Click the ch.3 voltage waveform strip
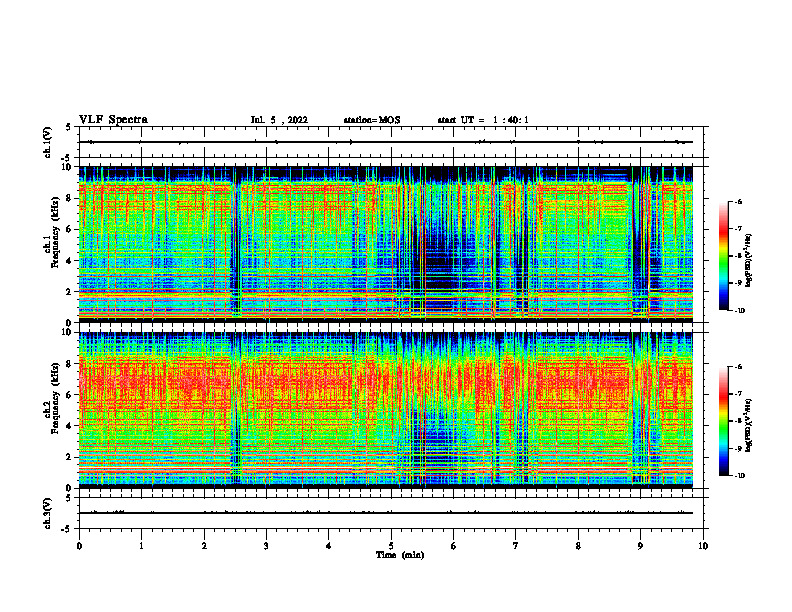792x612 pixels. 391,513
